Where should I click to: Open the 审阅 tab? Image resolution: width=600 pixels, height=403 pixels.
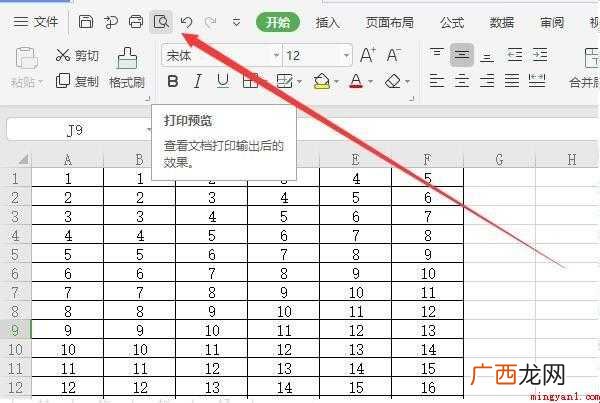[552, 23]
